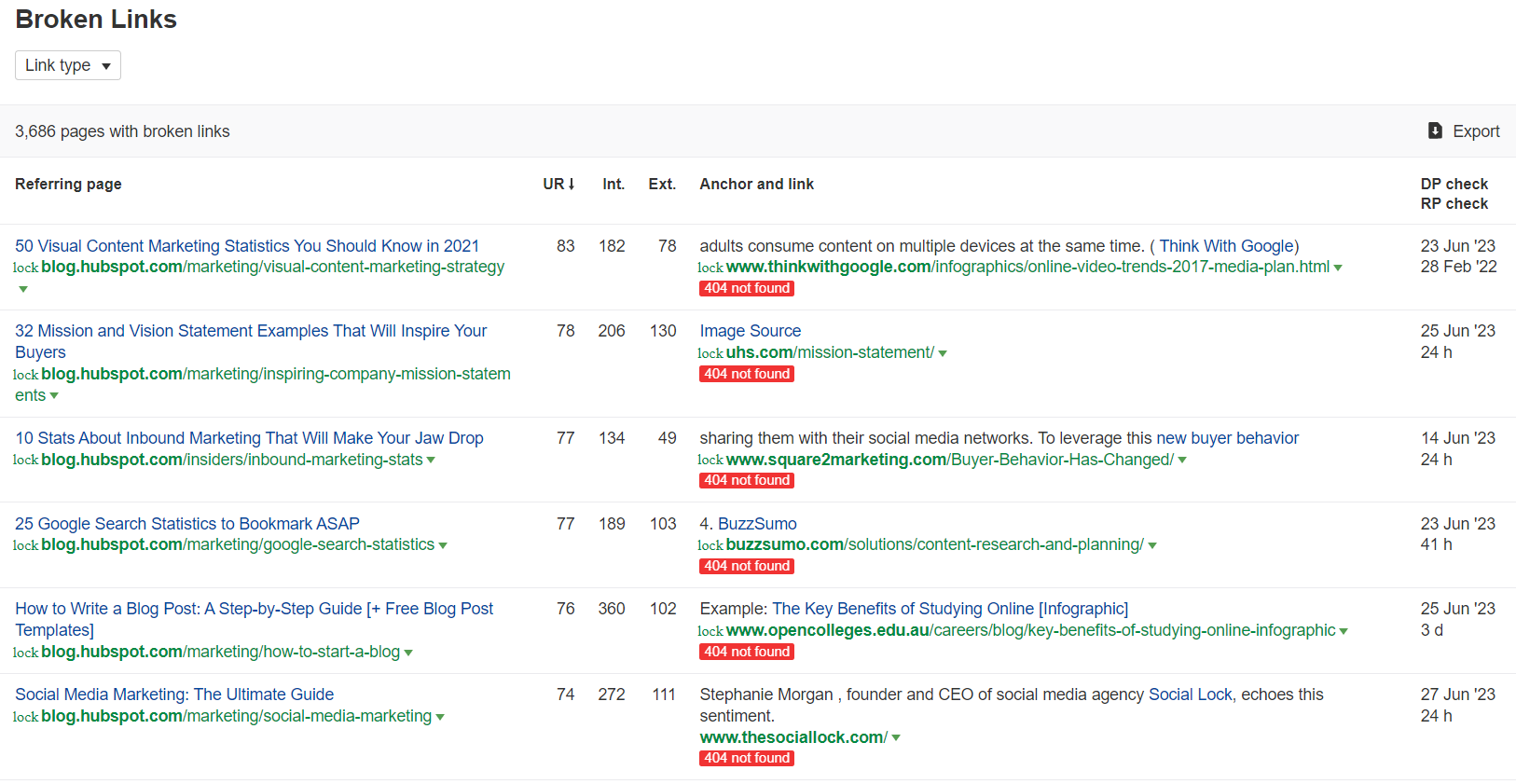Click the 404 not found badge under buzzsumo.com

click(x=747, y=566)
